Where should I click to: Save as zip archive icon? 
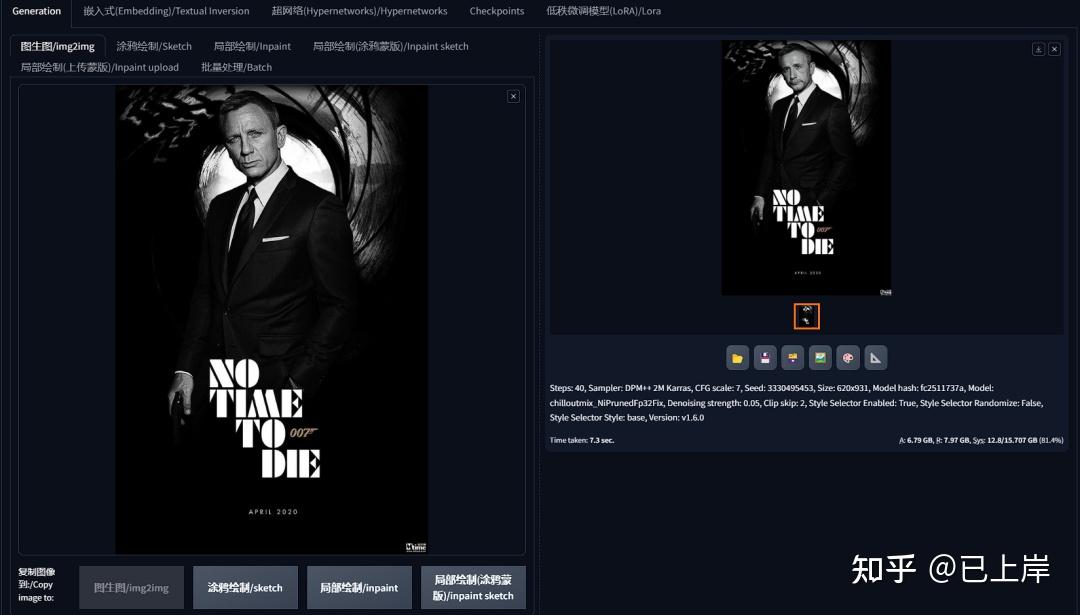point(792,358)
